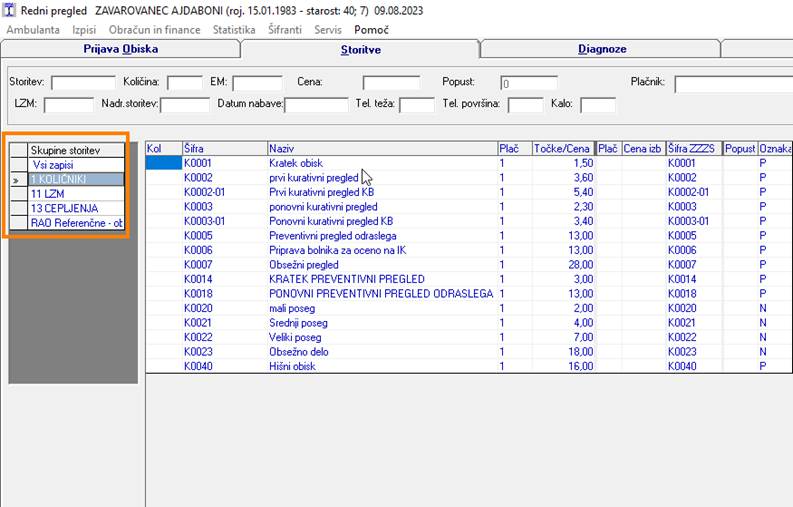The height and width of the screenshot is (507, 793).
Task: Open the Statistika menu
Action: click(x=234, y=30)
